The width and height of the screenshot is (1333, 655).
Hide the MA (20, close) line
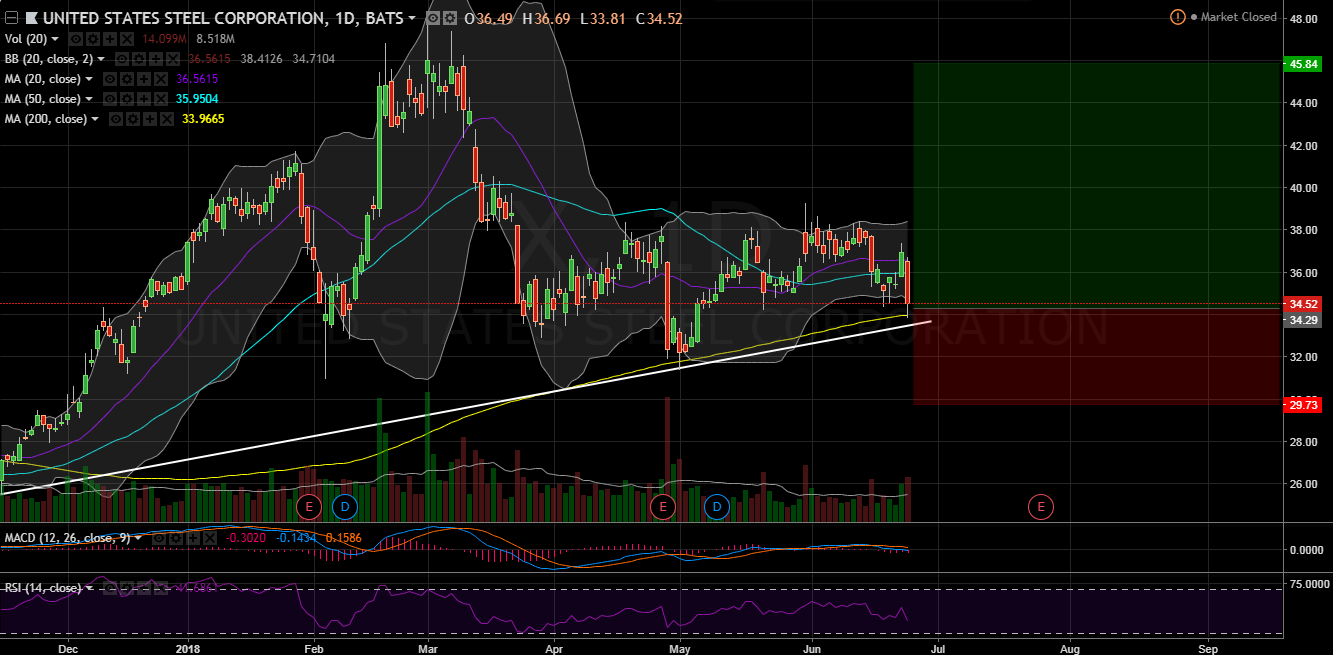[110, 79]
